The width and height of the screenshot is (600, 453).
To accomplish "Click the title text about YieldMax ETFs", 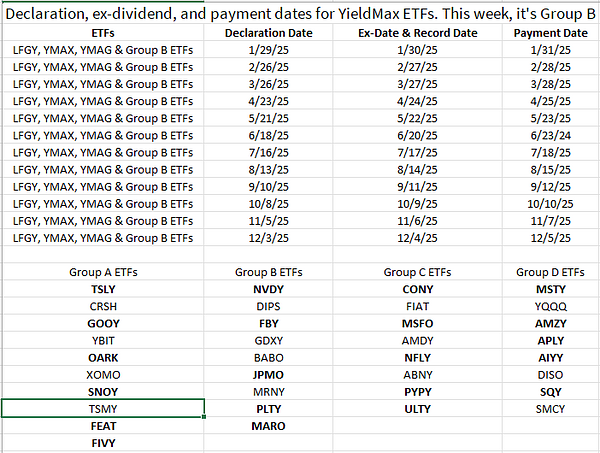I will pyautogui.click(x=299, y=12).
